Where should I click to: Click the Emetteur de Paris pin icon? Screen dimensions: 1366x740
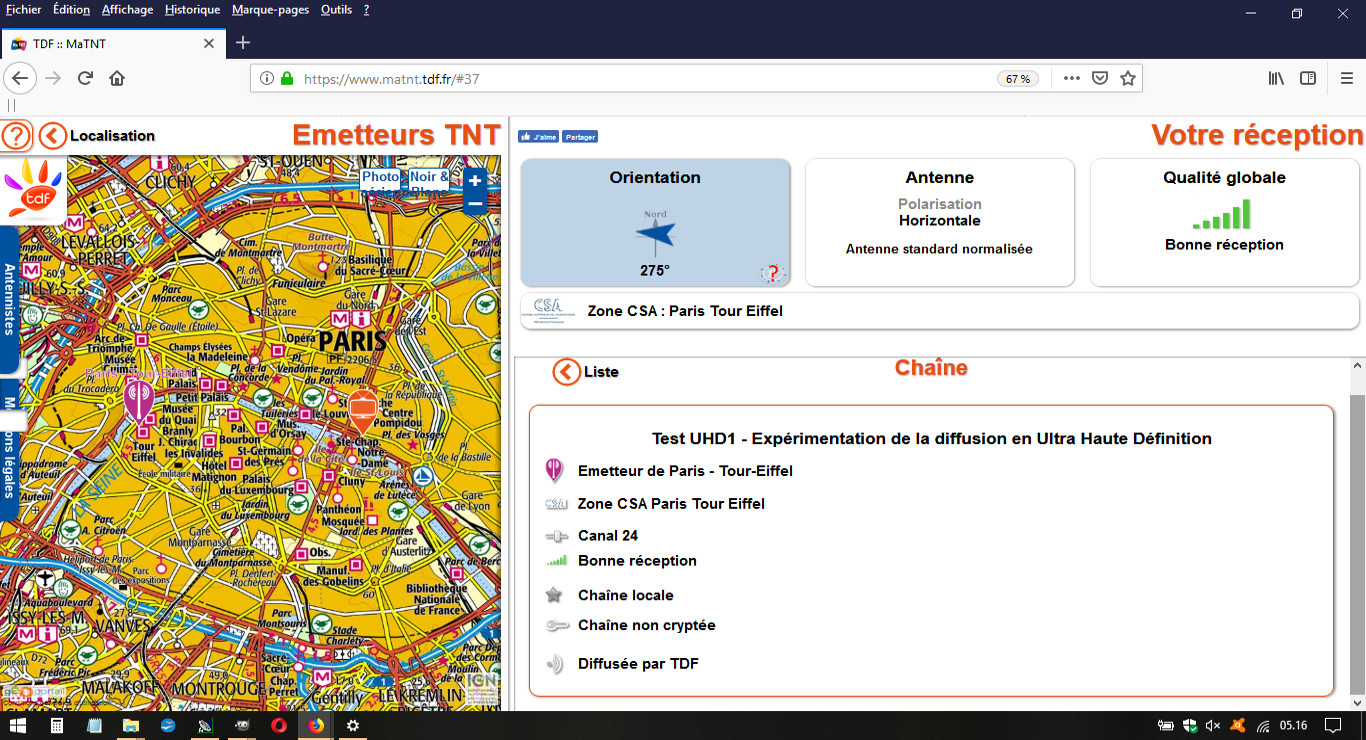click(554, 470)
